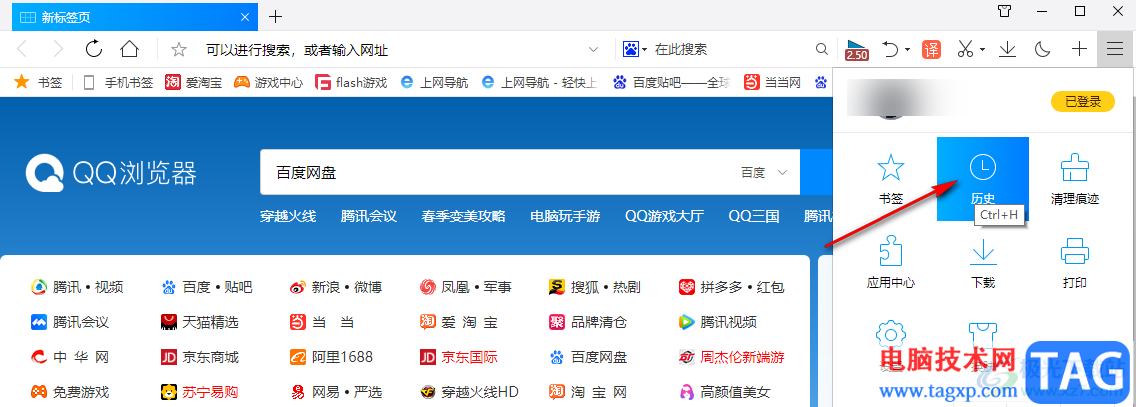
Task: Open 腾讯会议 hot search link below search box
Action: [x=369, y=216]
